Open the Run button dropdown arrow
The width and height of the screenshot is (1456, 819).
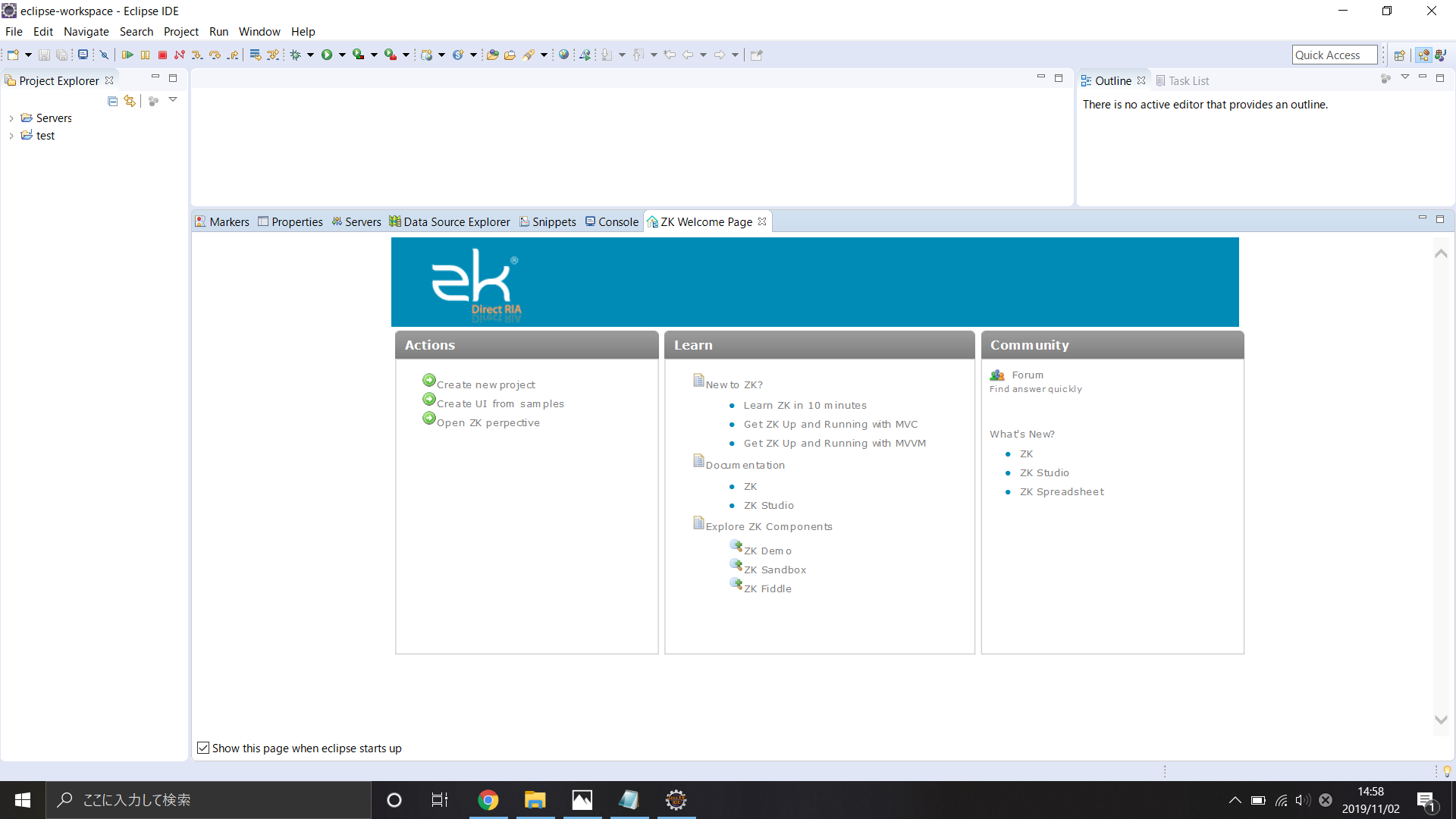(x=342, y=55)
